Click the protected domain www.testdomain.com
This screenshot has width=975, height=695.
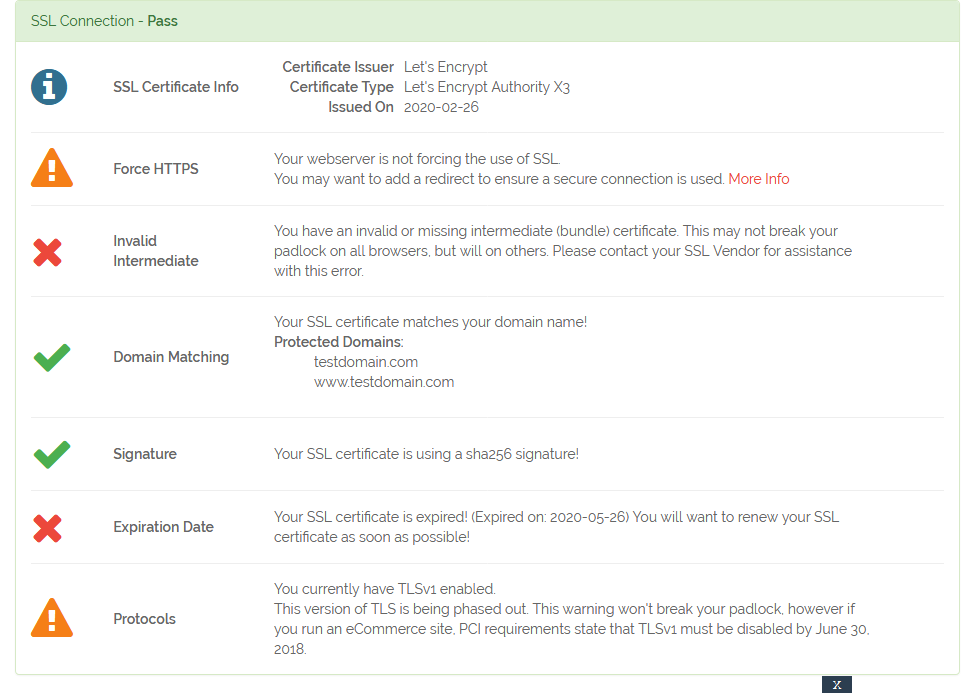coord(384,382)
